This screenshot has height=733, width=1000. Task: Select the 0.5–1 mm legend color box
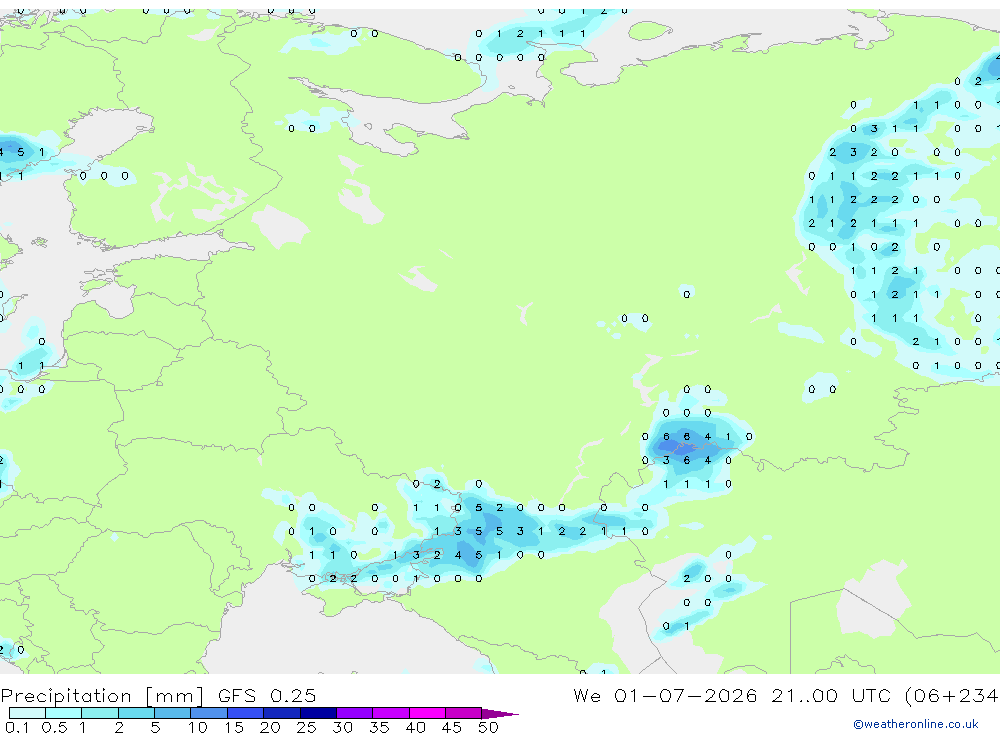pyautogui.click(x=64, y=713)
